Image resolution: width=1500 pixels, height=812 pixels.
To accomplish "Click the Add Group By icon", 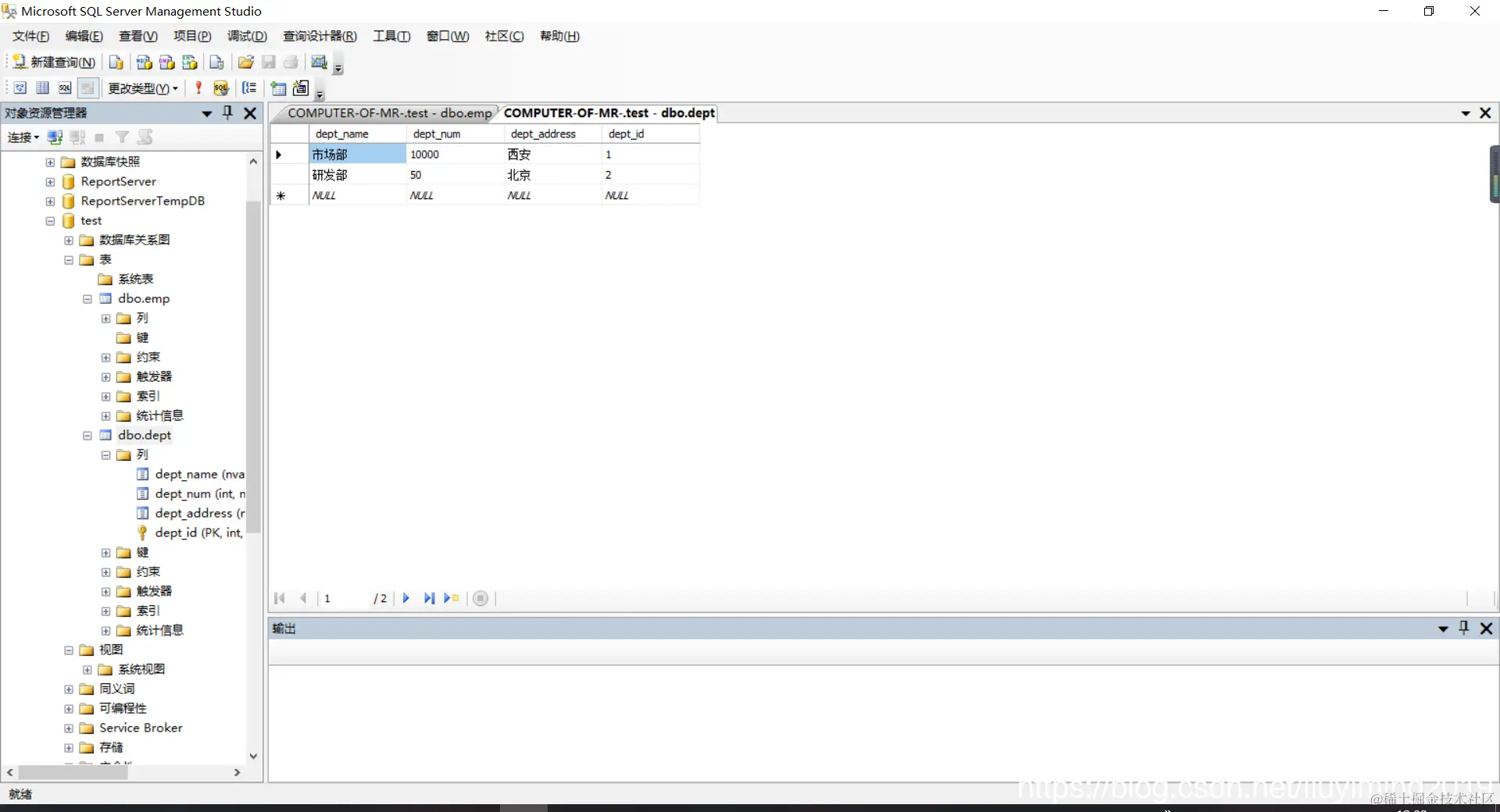I will click(249, 88).
